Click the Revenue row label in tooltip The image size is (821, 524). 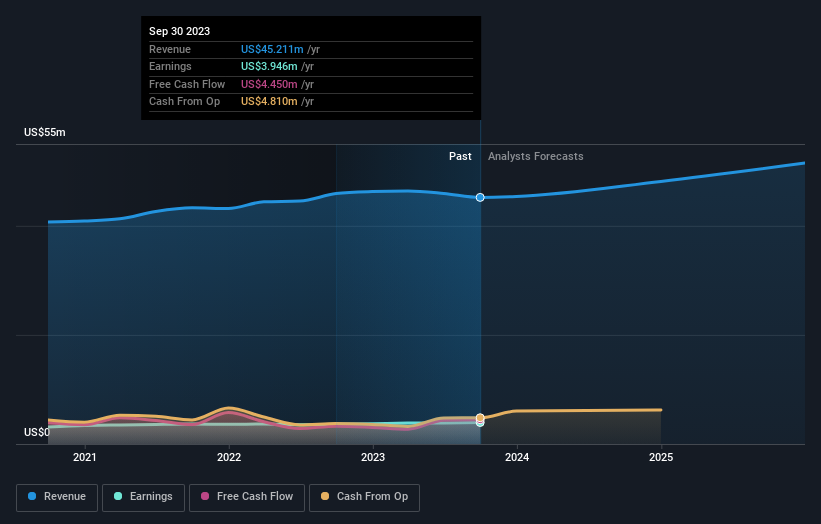point(170,49)
